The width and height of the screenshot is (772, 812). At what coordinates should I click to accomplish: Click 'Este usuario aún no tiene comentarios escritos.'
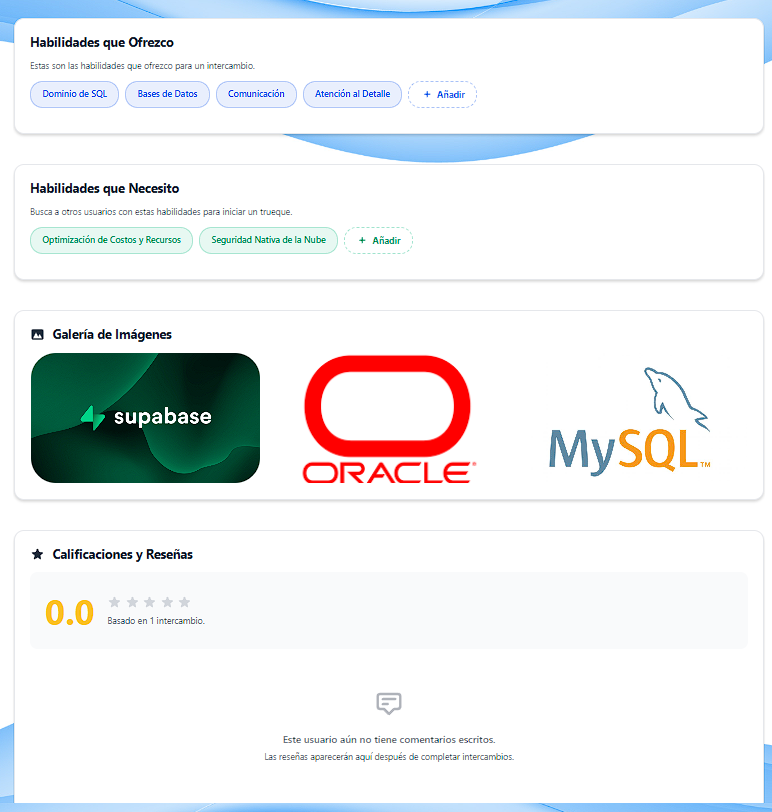pyautogui.click(x=389, y=740)
